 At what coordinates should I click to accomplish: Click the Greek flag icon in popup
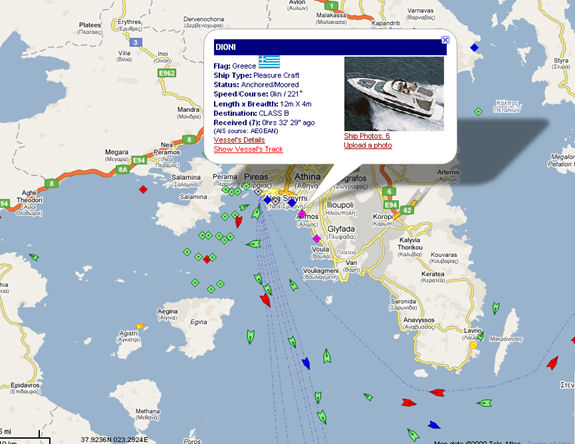(x=269, y=62)
